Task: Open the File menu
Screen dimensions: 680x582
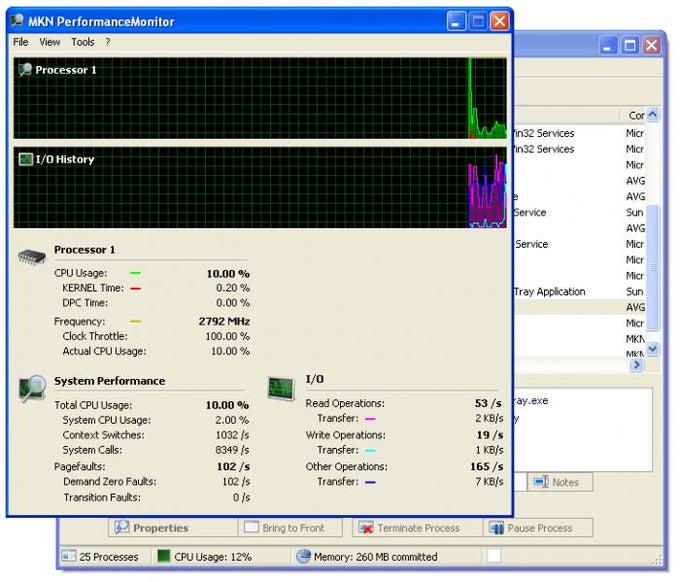Action: click(x=20, y=42)
